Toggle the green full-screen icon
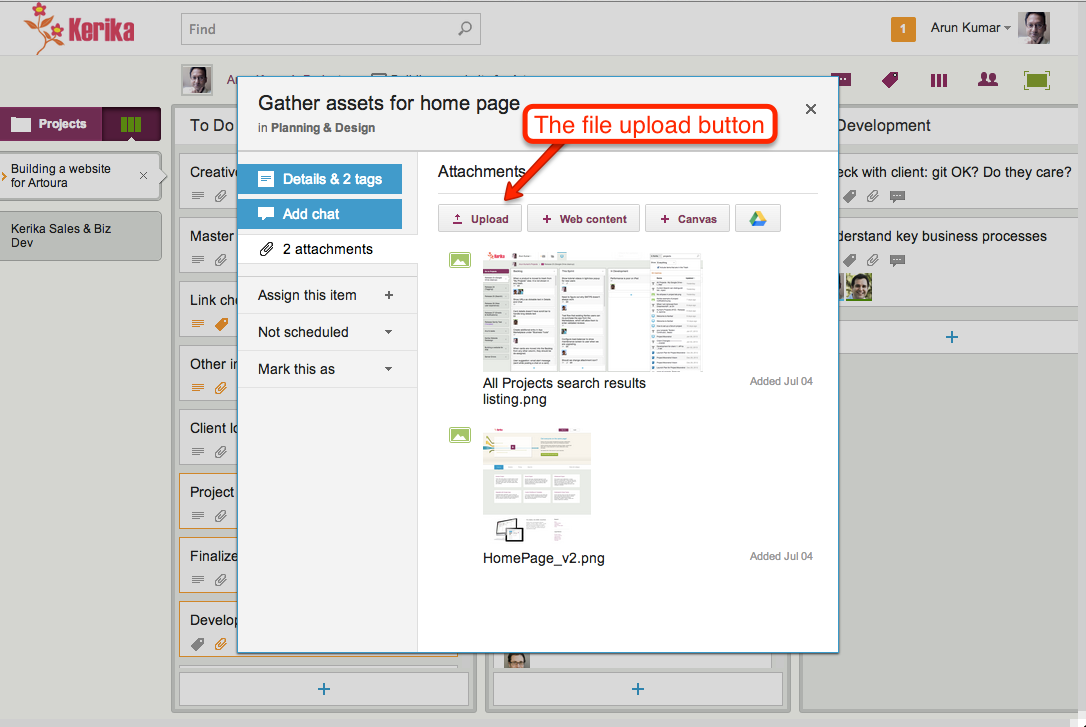 (1037, 80)
